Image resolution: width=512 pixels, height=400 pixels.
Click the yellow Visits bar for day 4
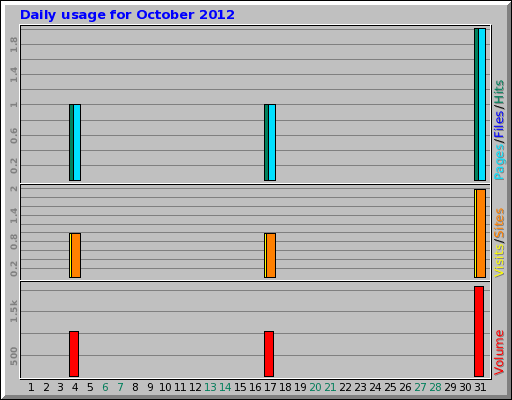(x=71, y=255)
